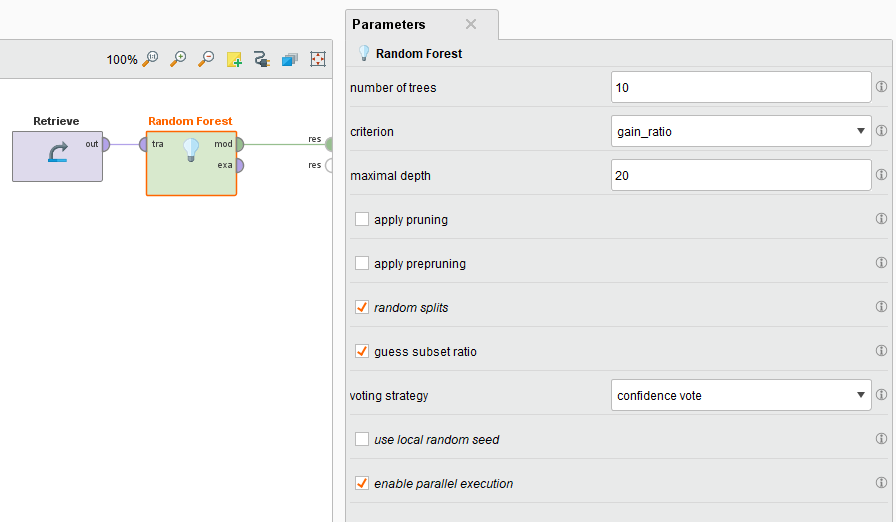Toggle the use local random seed checkbox
Viewport: 896px width, 522px height.
point(362,439)
